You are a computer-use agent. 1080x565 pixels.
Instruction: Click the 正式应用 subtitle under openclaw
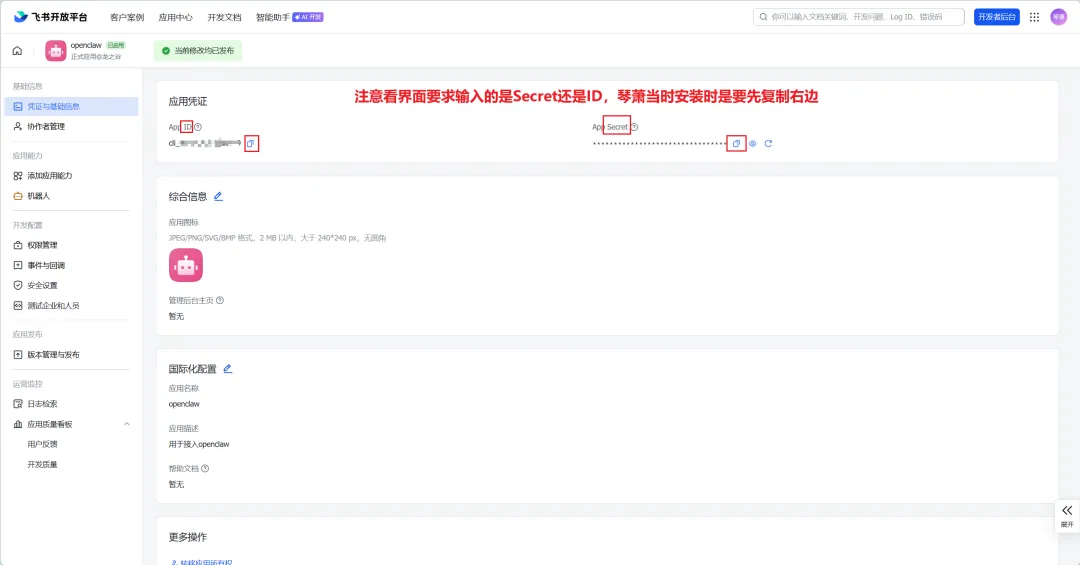pyautogui.click(x=96, y=56)
